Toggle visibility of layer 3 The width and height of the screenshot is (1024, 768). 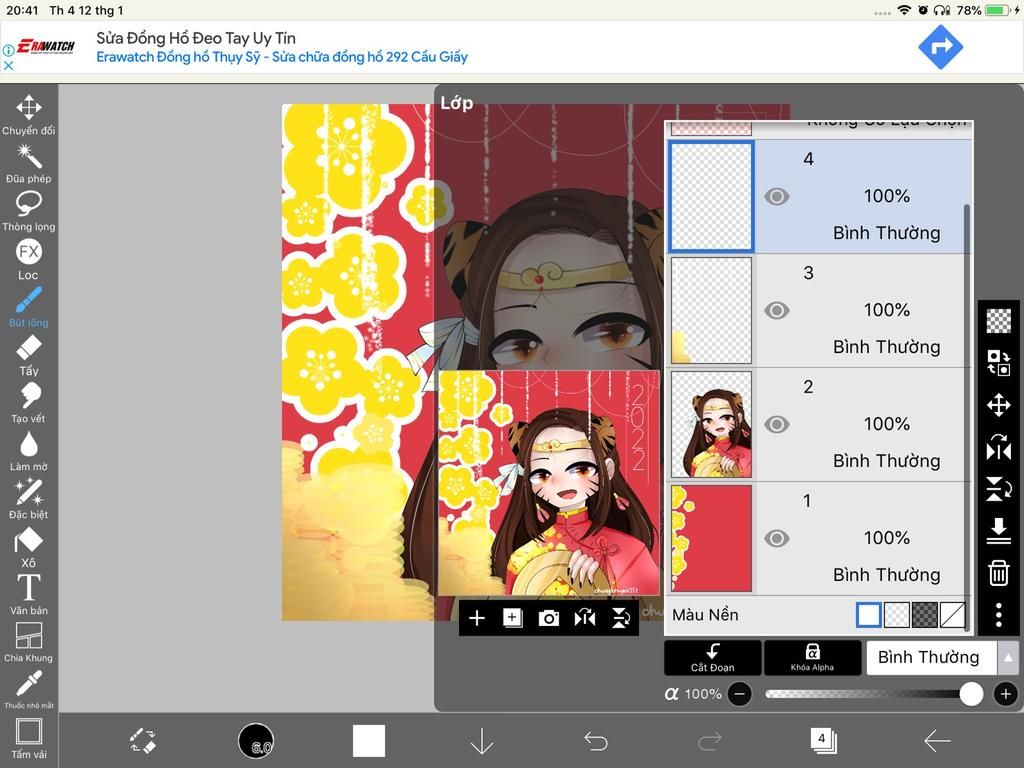776,310
